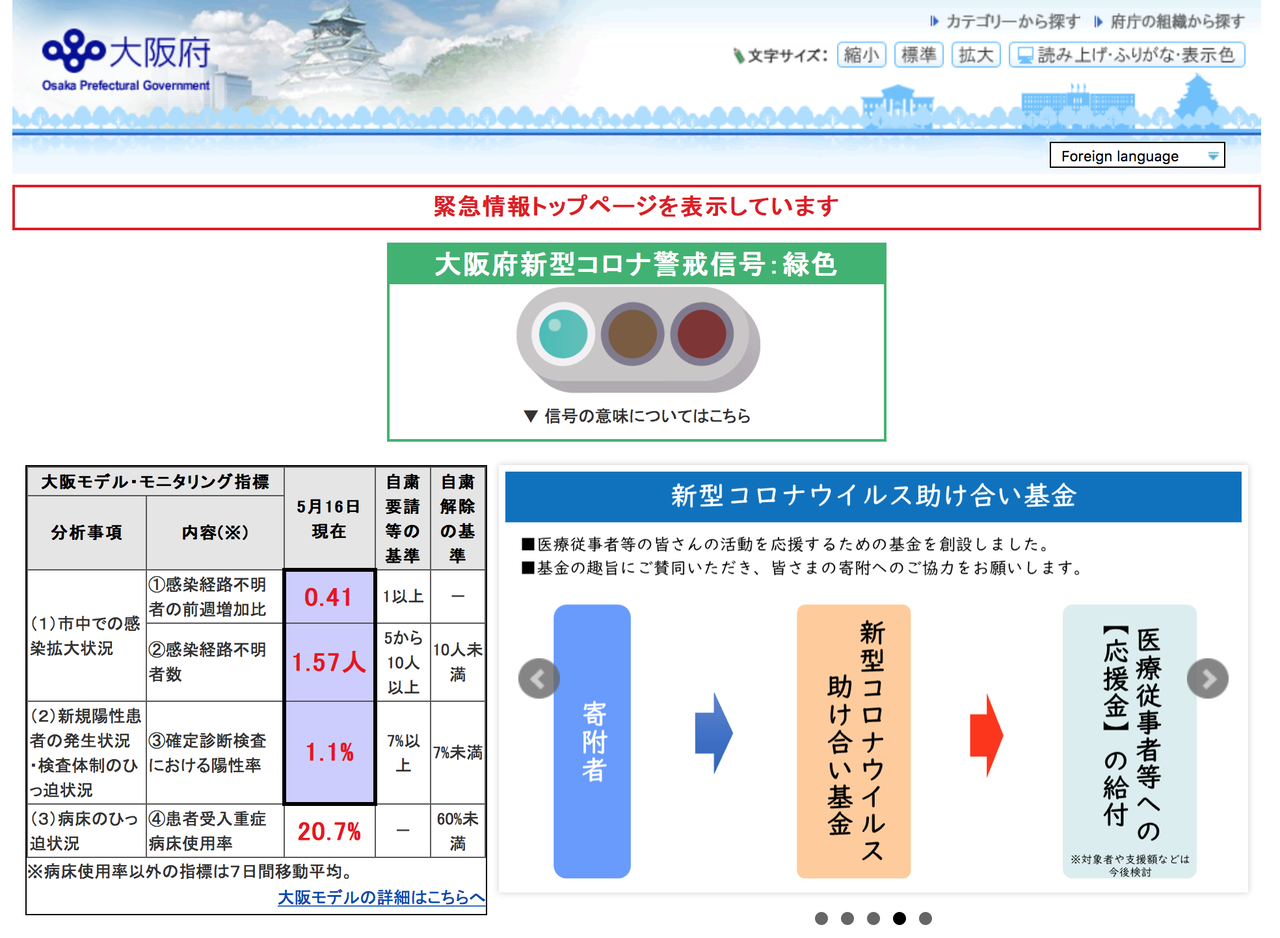Click the (1)市中での感染拡大状況 row label
The image size is (1280, 938).
86,636
